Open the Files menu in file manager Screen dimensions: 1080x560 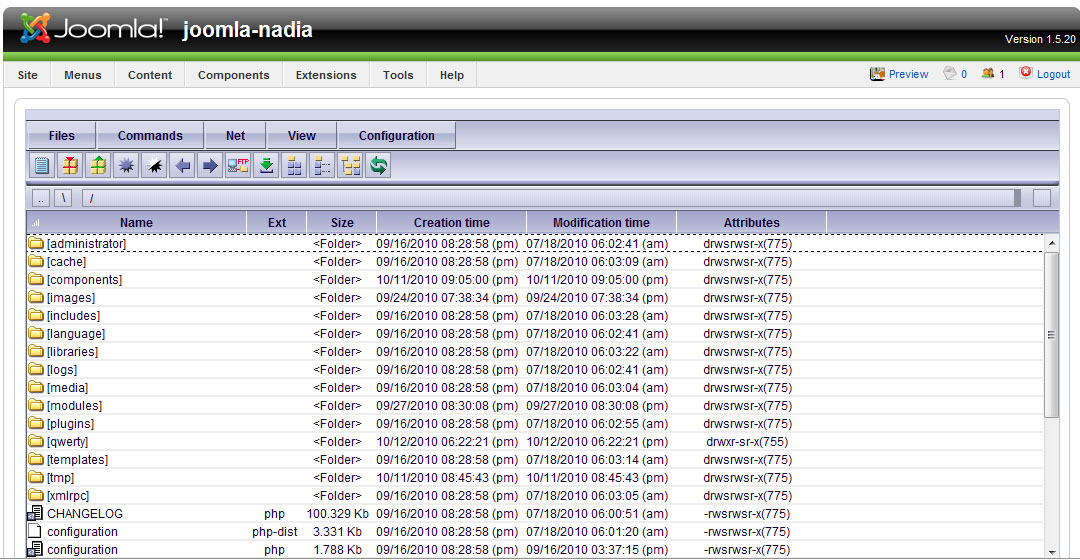click(61, 136)
